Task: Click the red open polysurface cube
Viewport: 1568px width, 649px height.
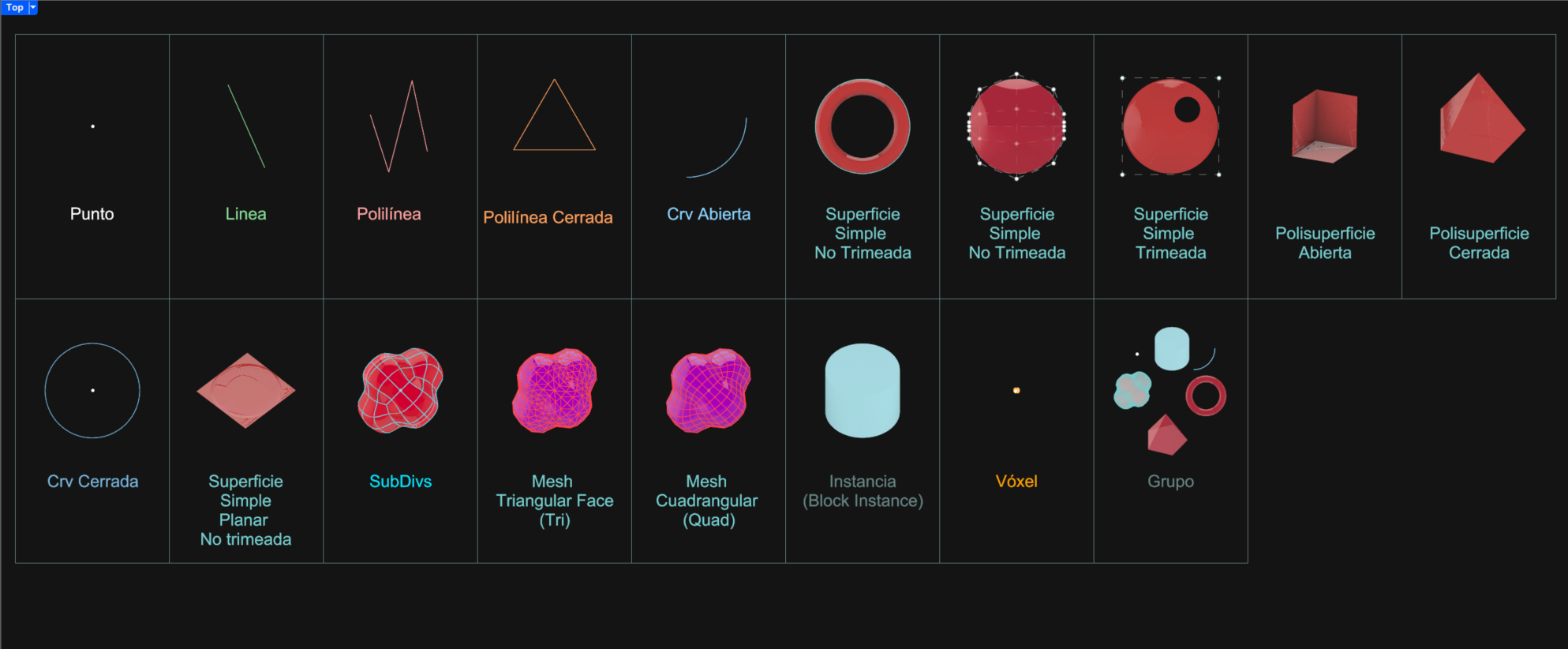Action: click(1325, 125)
